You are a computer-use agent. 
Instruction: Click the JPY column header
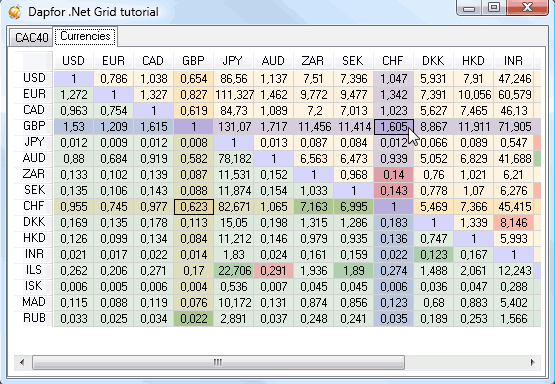[233, 61]
